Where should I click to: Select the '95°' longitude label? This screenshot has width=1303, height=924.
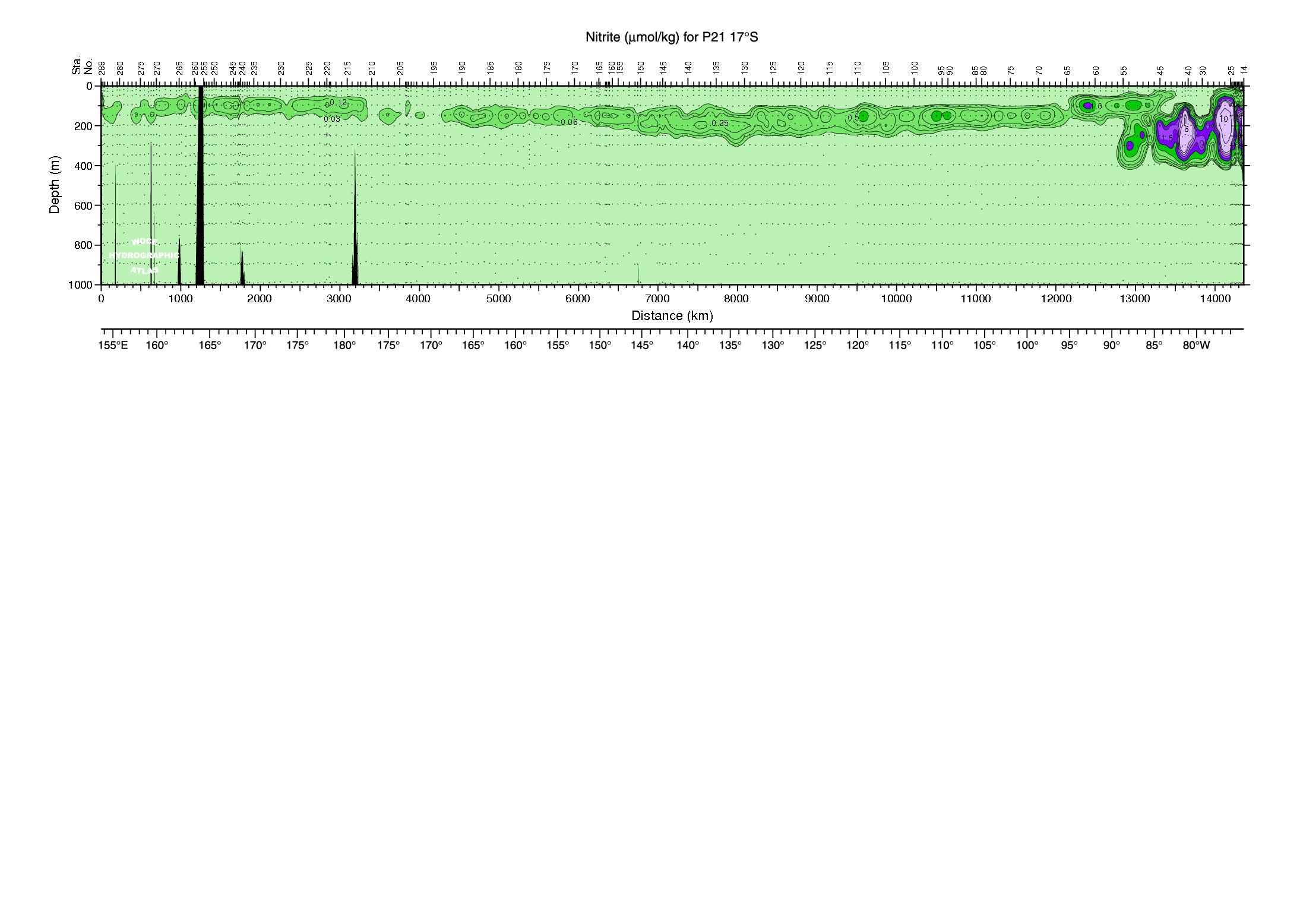1070,346
